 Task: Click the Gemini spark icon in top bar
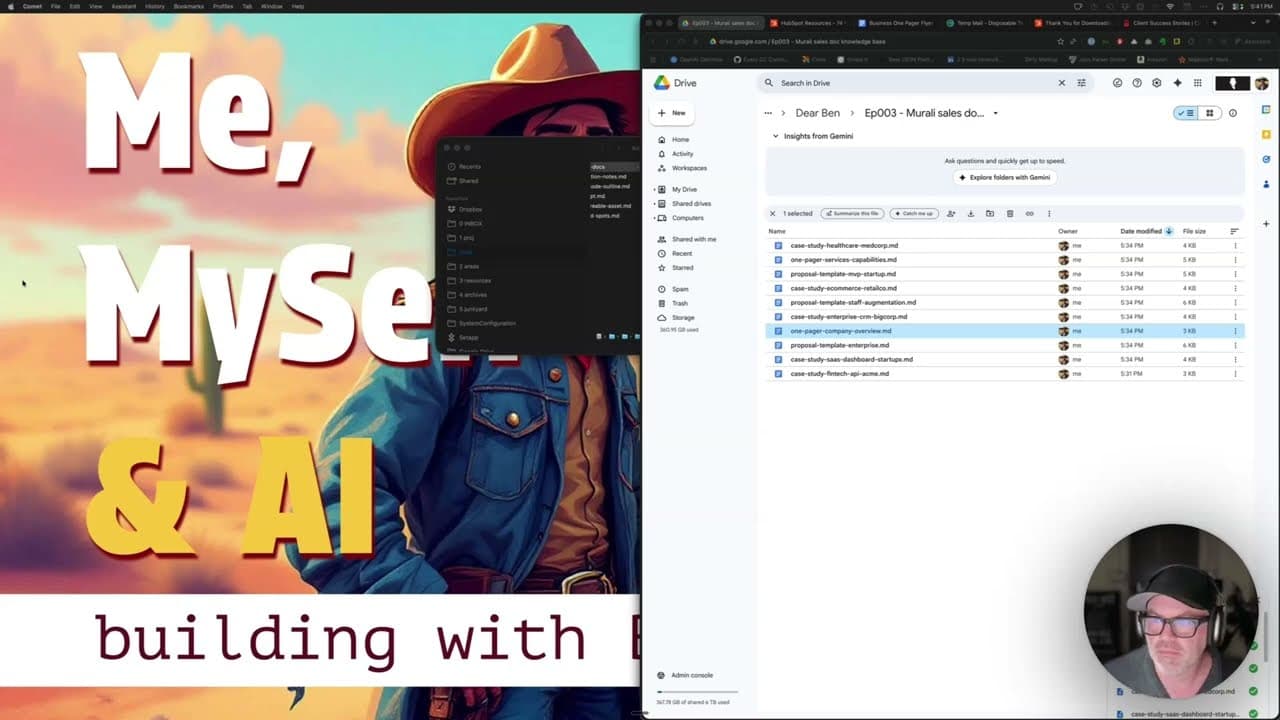point(1178,83)
